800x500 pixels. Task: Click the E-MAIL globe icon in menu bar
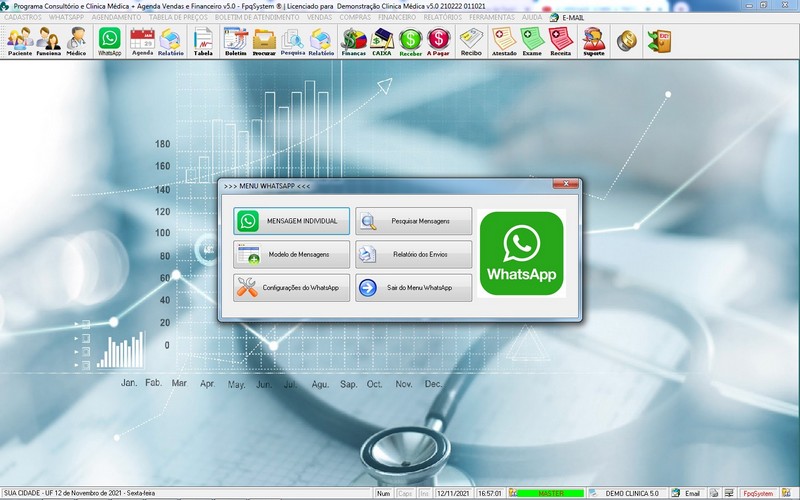[x=554, y=17]
